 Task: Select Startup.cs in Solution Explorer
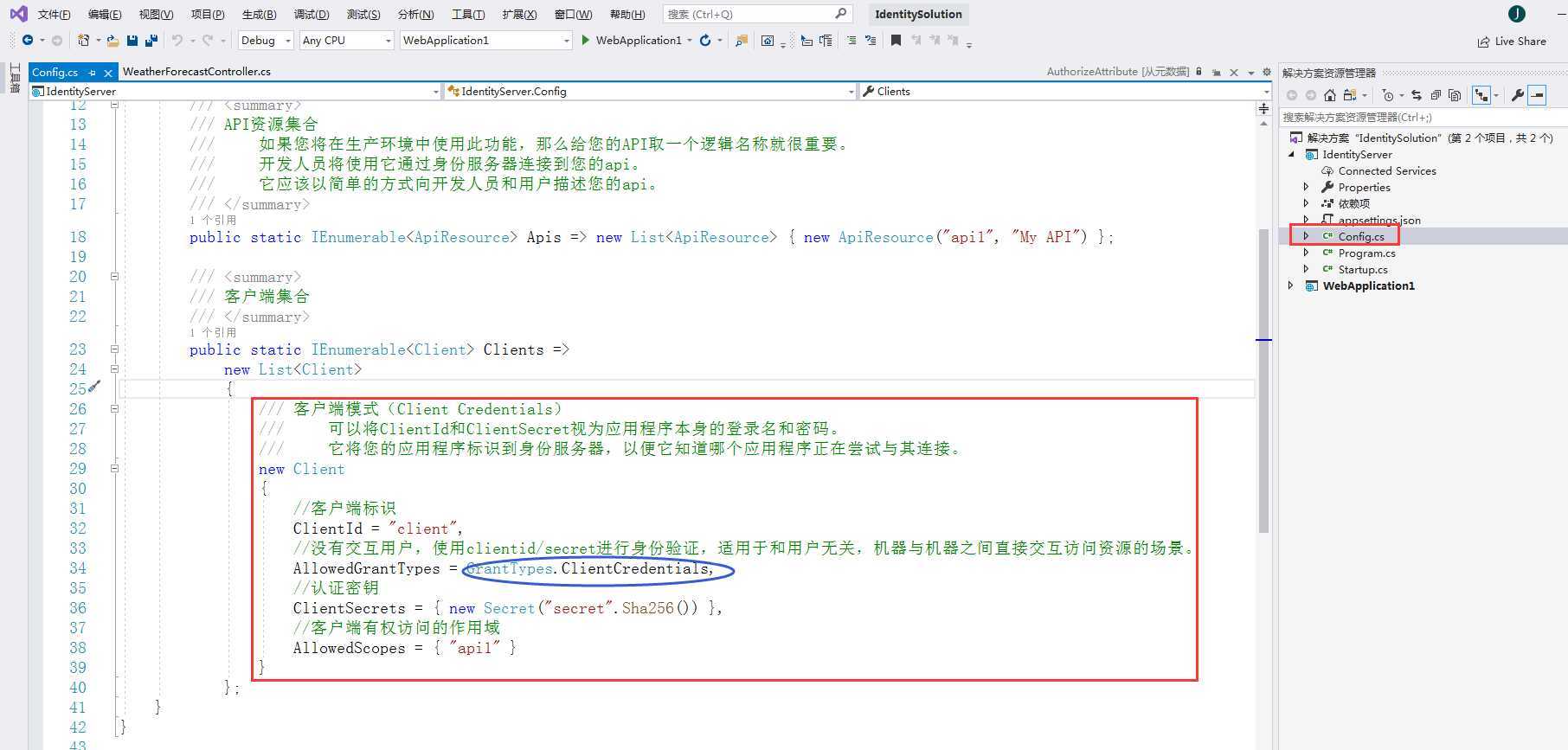(x=1363, y=269)
